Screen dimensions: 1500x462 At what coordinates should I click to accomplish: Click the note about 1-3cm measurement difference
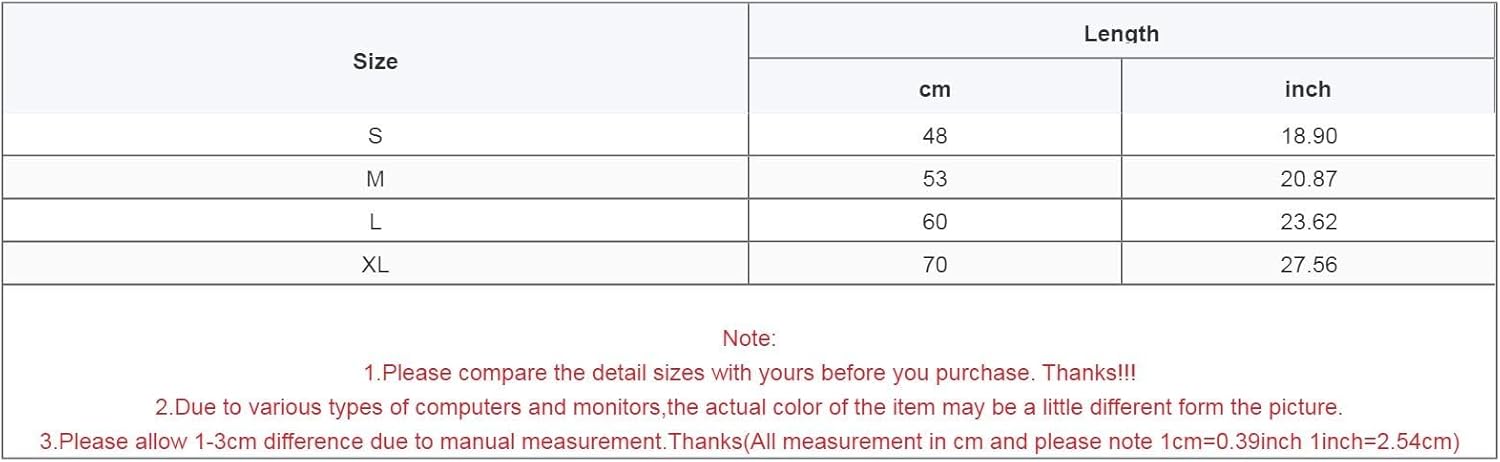[x=749, y=441]
